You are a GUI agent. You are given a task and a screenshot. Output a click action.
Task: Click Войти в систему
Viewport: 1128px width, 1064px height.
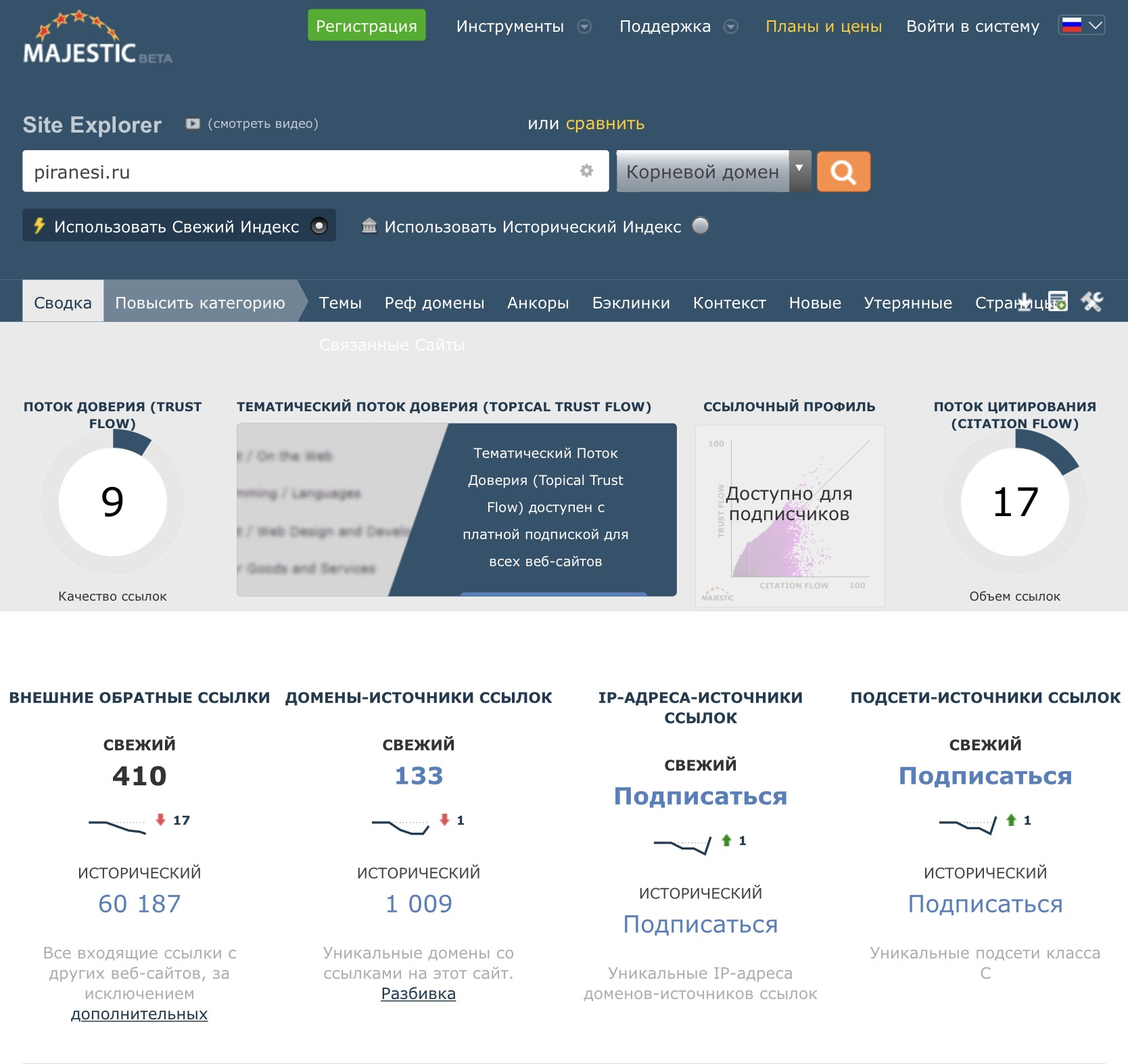point(972,26)
